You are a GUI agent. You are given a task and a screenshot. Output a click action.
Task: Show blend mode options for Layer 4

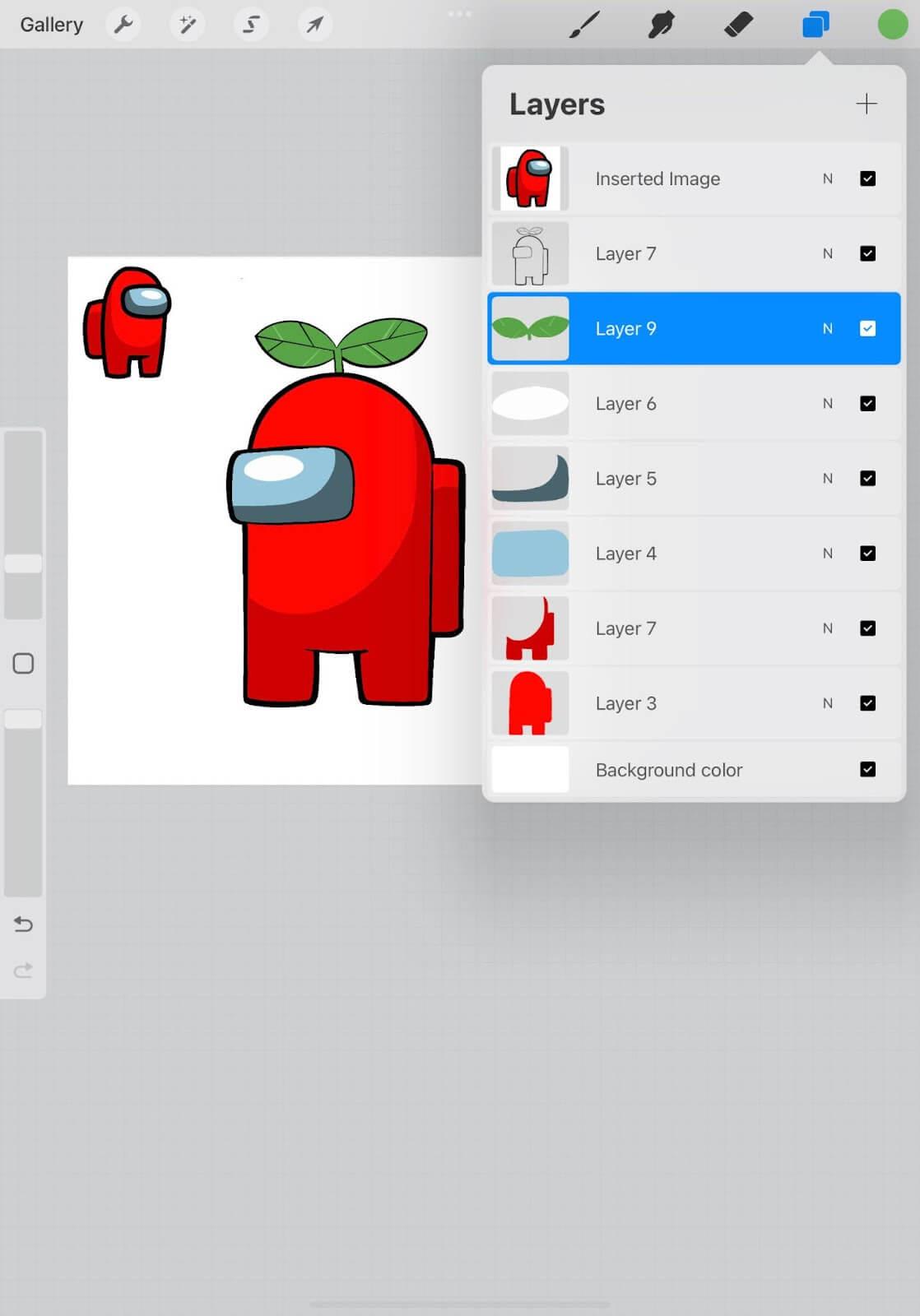point(828,553)
